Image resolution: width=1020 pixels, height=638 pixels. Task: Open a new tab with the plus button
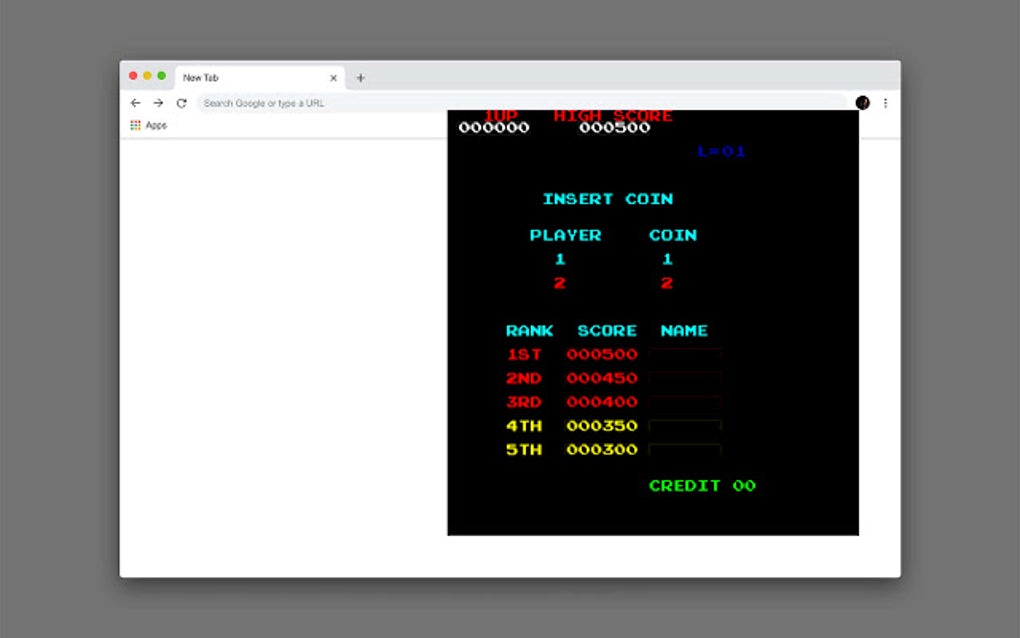coord(360,77)
